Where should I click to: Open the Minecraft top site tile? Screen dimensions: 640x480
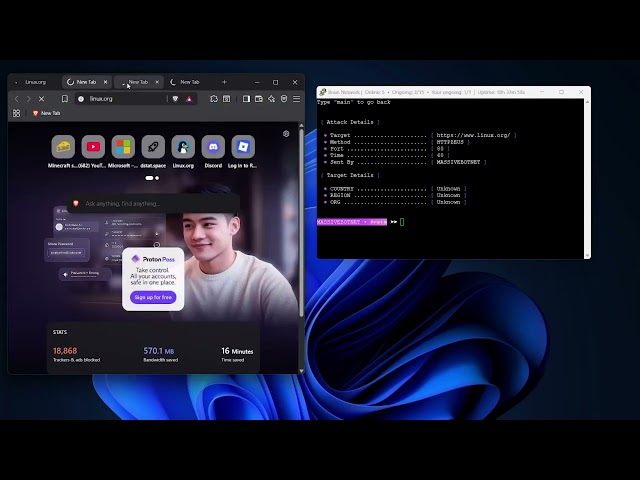click(63, 147)
